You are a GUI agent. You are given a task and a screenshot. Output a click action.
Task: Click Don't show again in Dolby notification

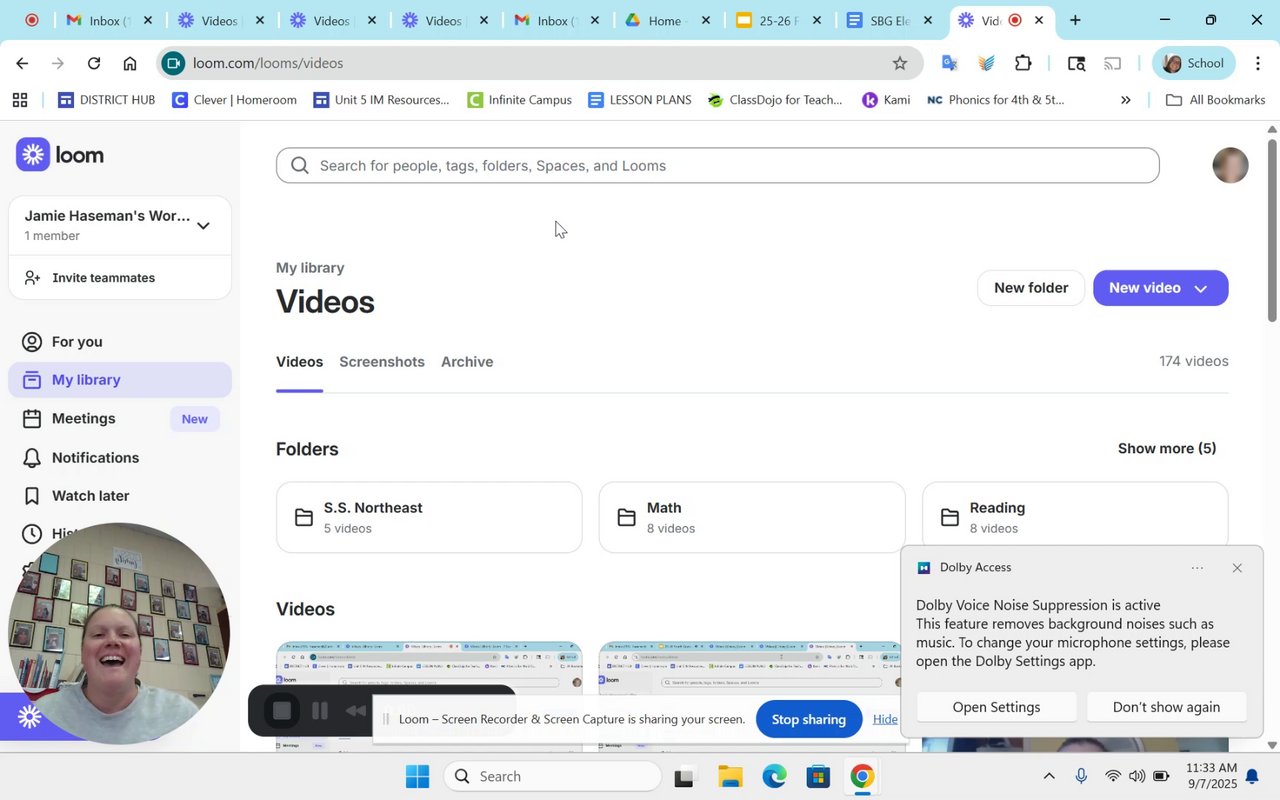[x=1166, y=707]
